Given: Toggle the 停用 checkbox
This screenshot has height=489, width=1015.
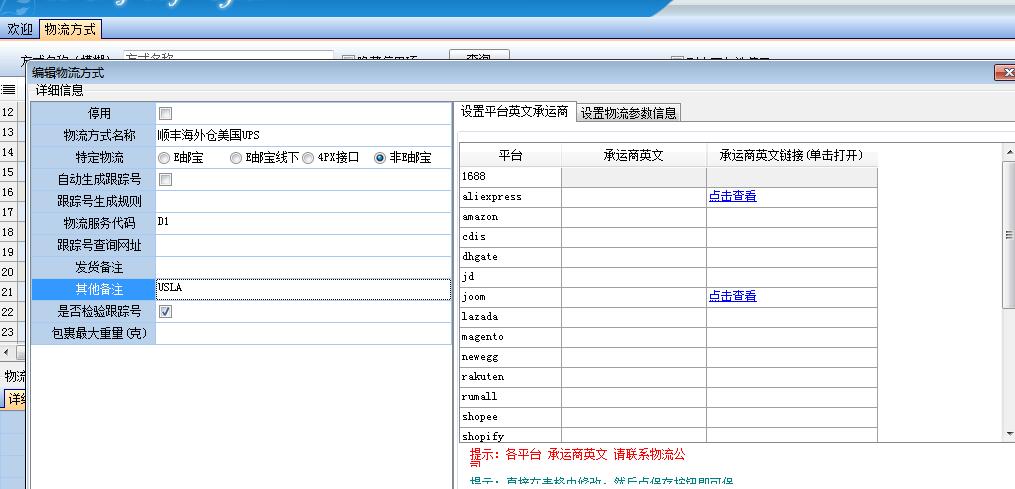Looking at the screenshot, I should click(165, 113).
